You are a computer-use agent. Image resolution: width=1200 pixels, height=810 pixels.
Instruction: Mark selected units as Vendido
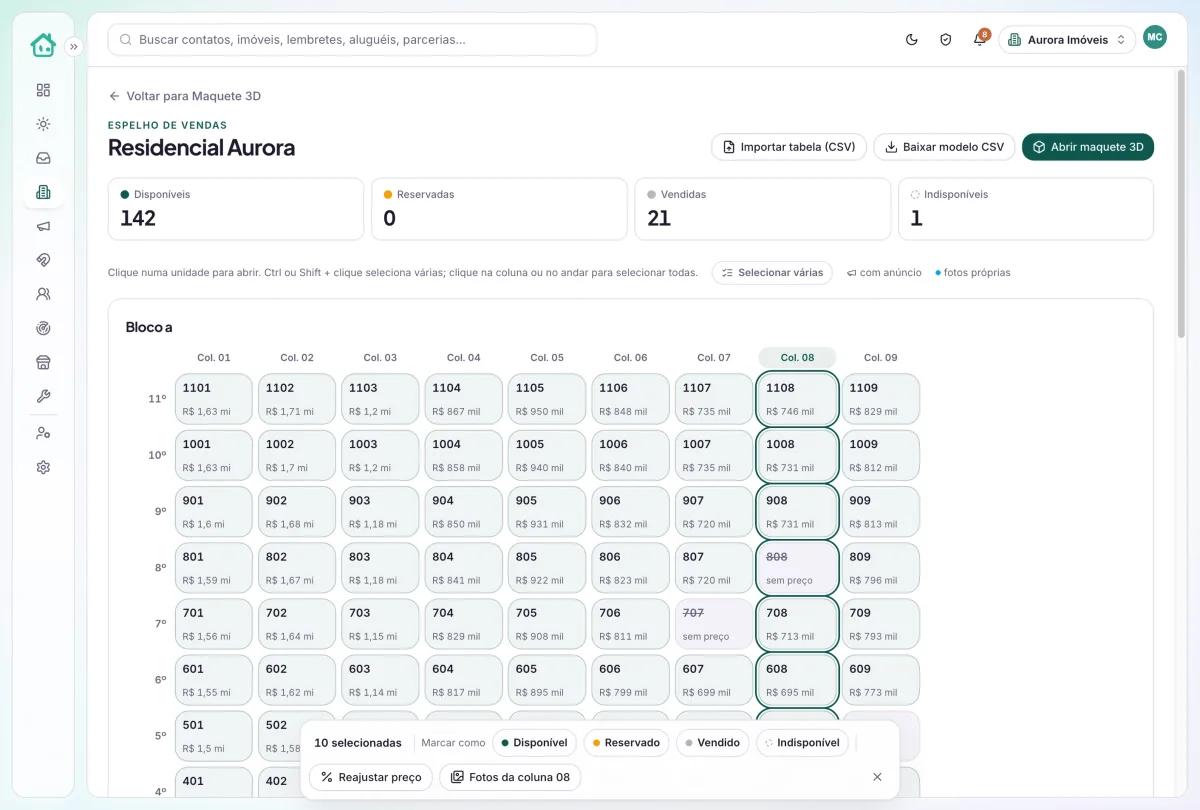pyautogui.click(x=712, y=743)
